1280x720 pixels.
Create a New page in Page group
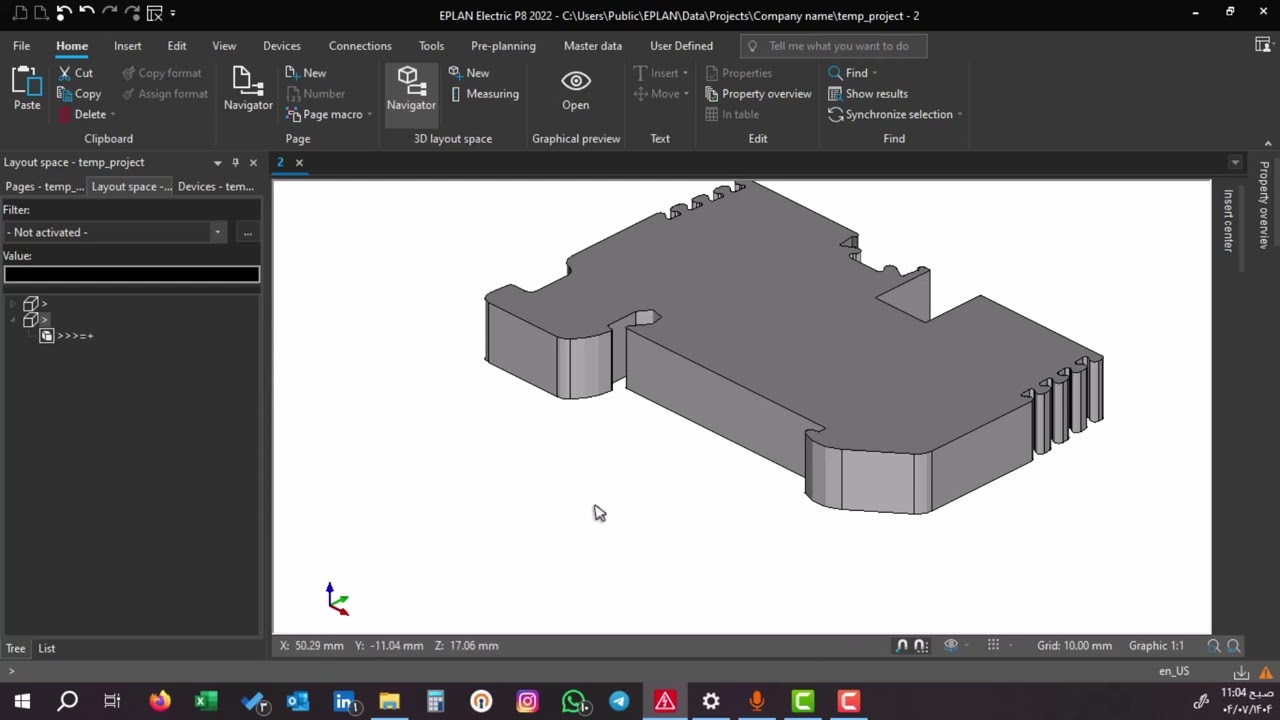[306, 73]
